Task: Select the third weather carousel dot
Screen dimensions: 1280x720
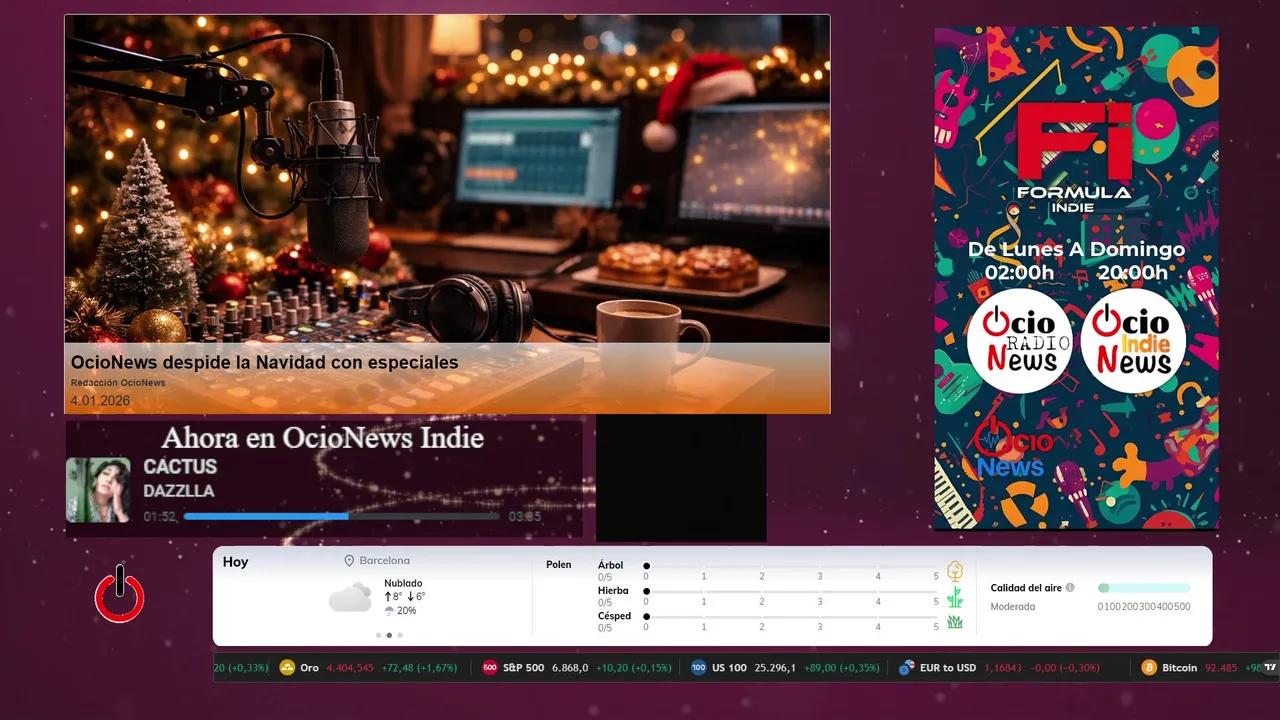Action: point(400,635)
